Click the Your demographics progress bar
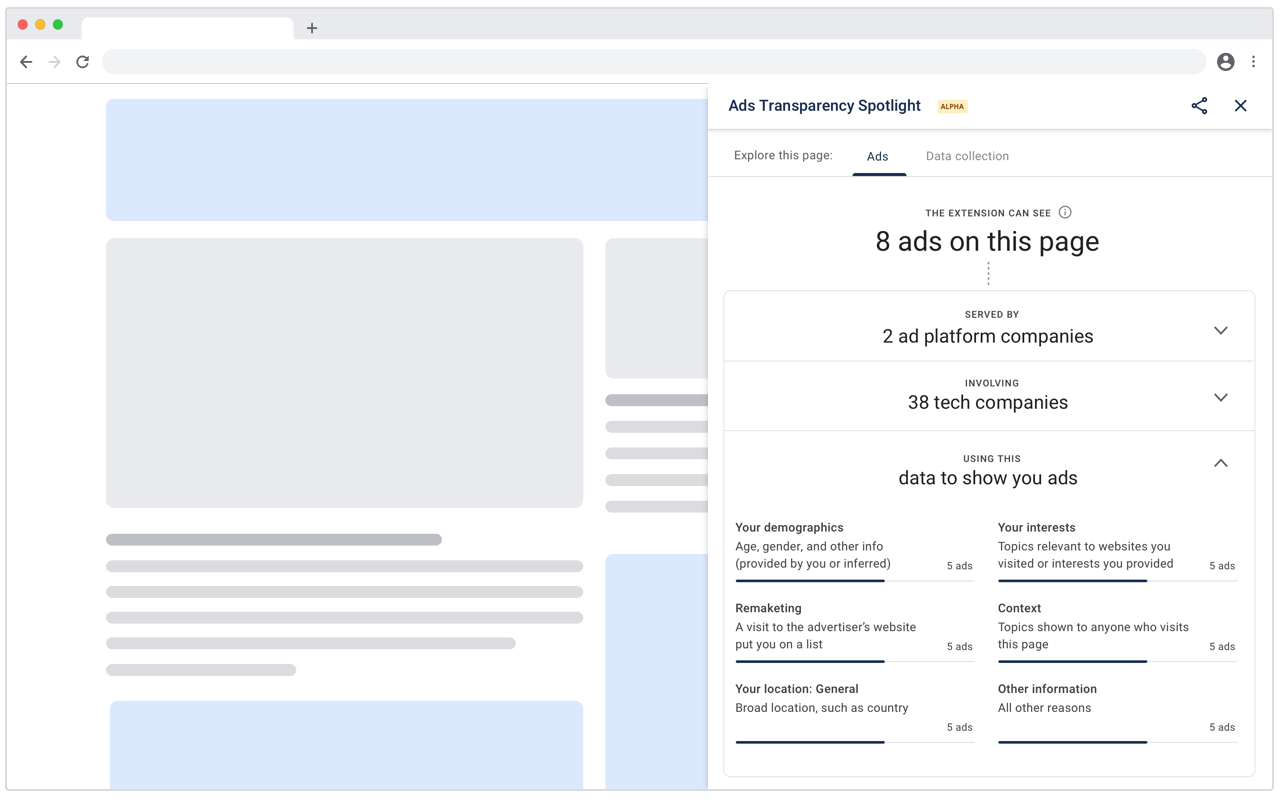 [810, 580]
